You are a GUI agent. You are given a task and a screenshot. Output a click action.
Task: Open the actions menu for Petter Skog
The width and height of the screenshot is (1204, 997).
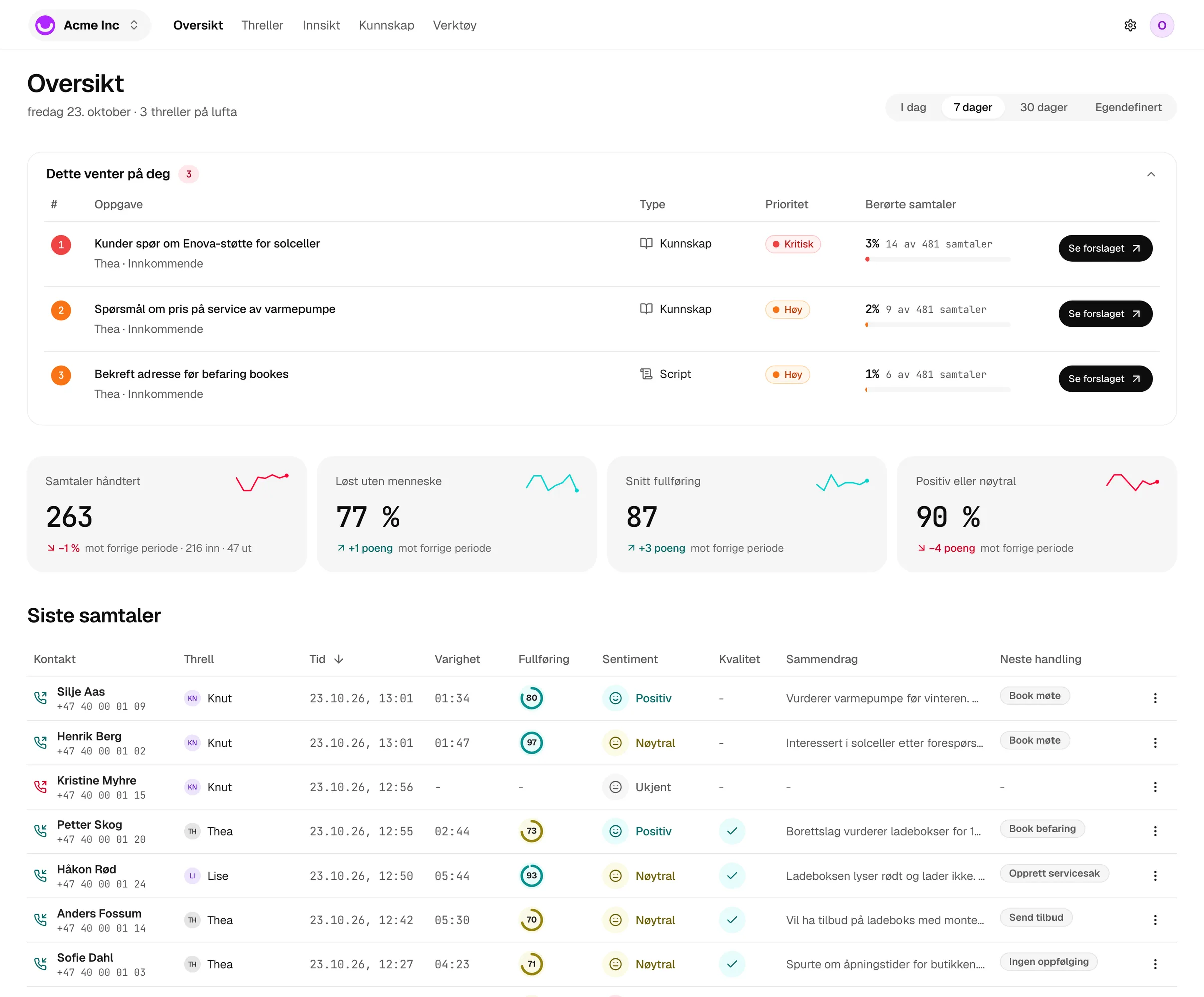(1155, 831)
